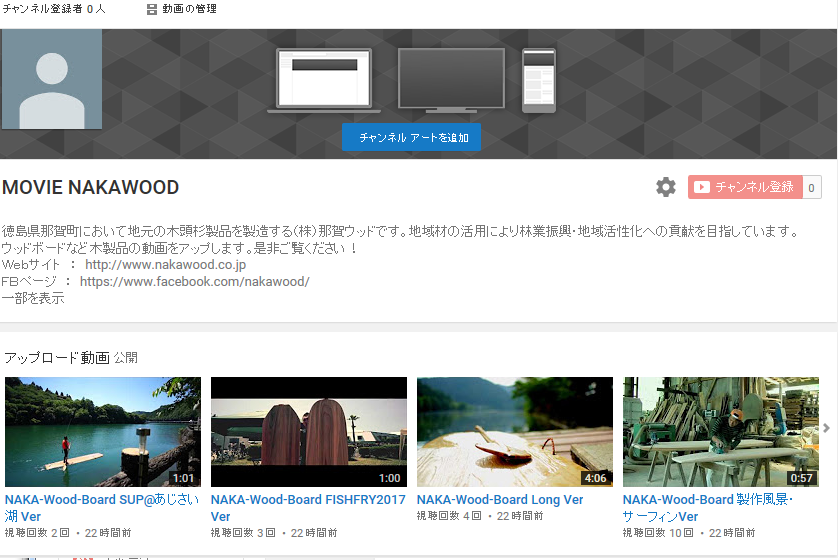The height and width of the screenshot is (560, 838).
Task: Click the red channel subscribe button (チャンネル登録)
Action: click(x=745, y=187)
